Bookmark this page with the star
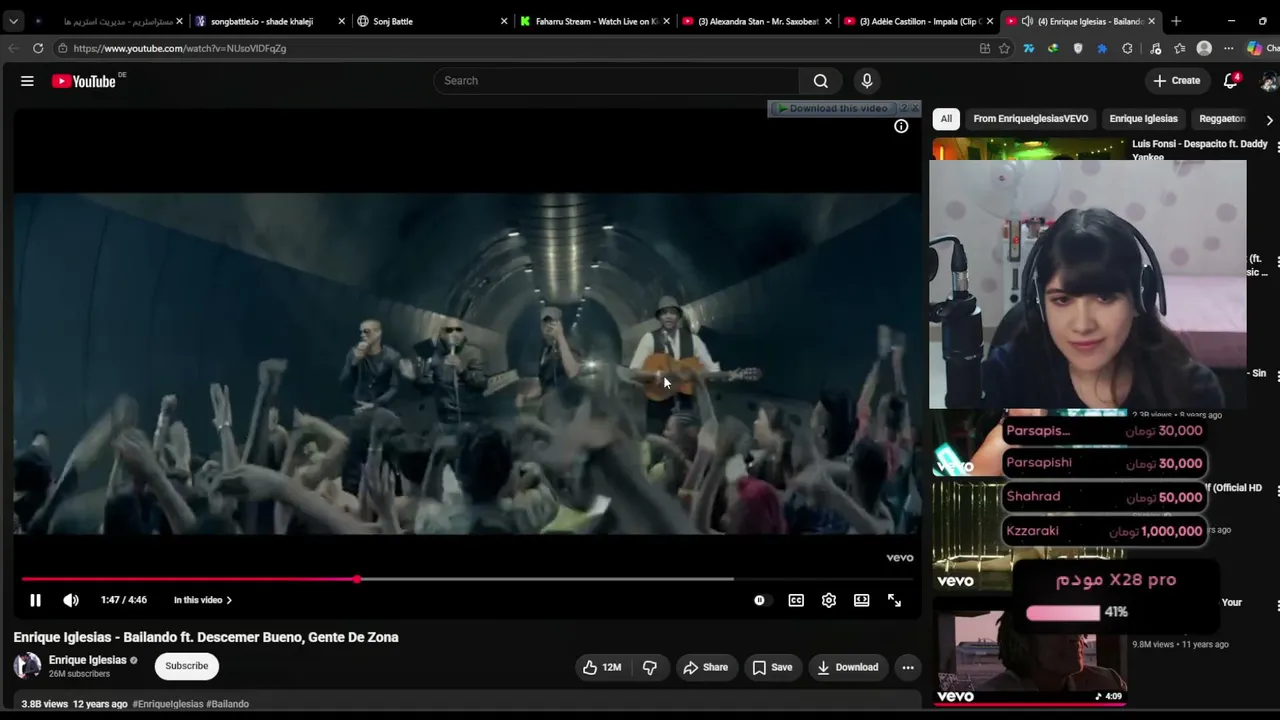 (x=1005, y=48)
